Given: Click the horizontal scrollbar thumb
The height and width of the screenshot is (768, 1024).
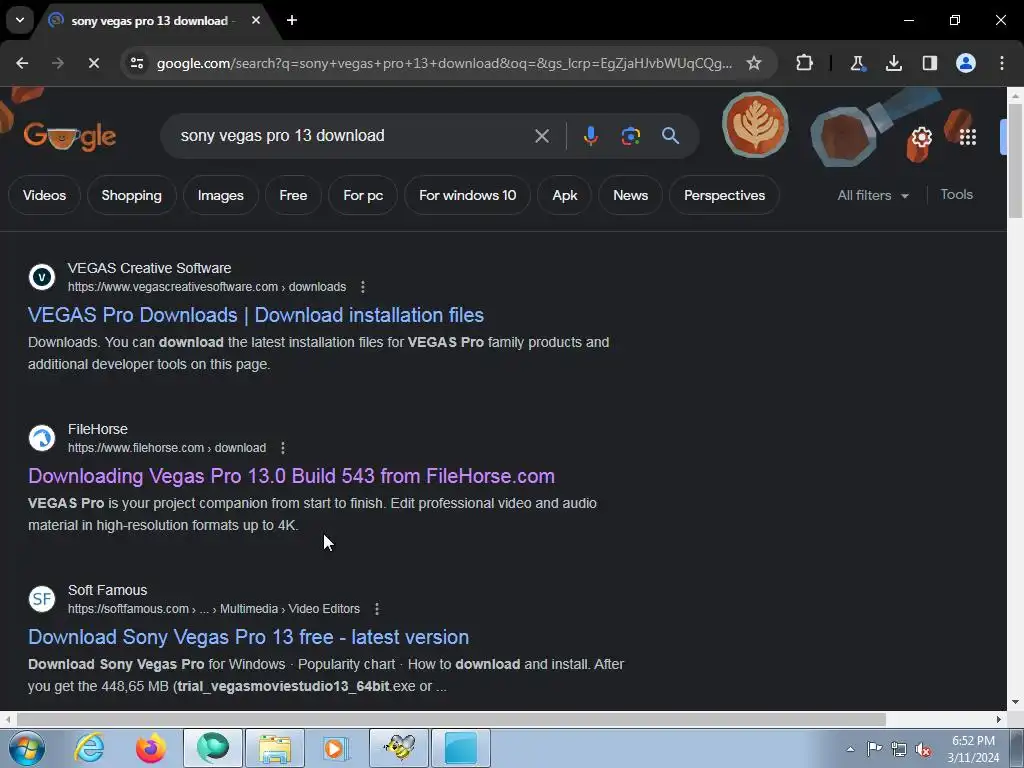Looking at the screenshot, I should 451,720.
